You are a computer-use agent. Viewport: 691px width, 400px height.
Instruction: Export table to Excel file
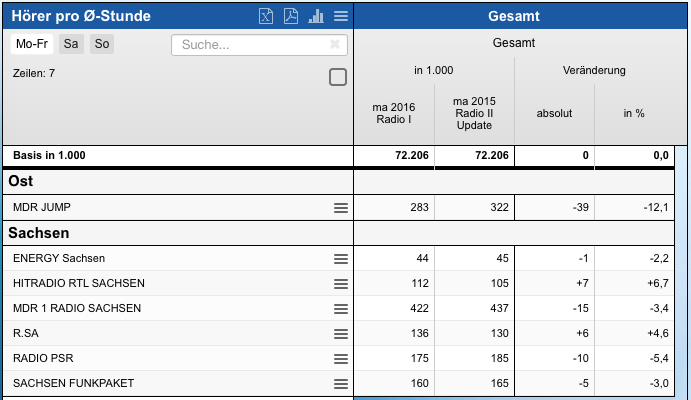pos(266,16)
